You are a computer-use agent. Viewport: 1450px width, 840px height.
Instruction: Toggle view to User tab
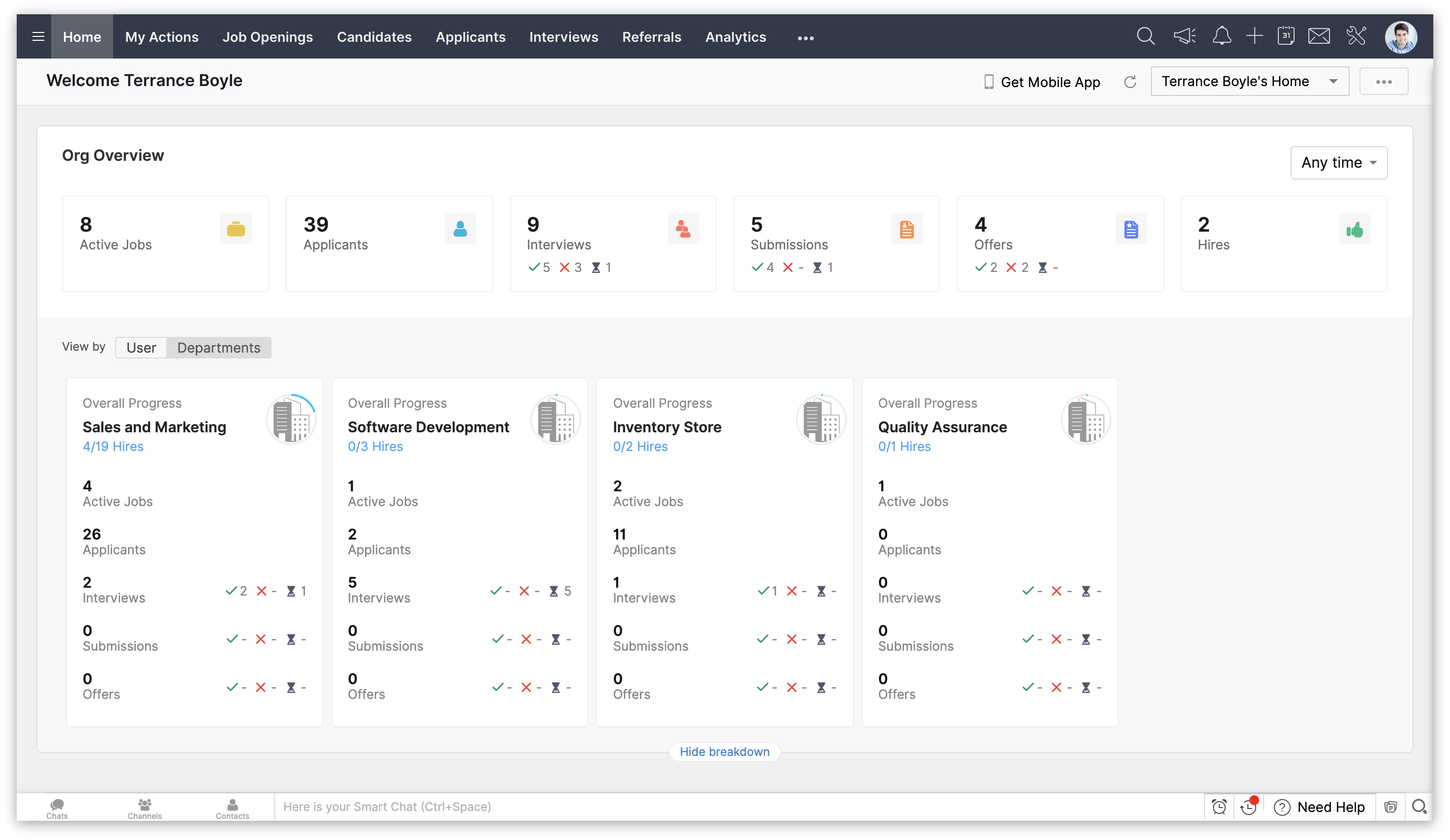click(140, 347)
